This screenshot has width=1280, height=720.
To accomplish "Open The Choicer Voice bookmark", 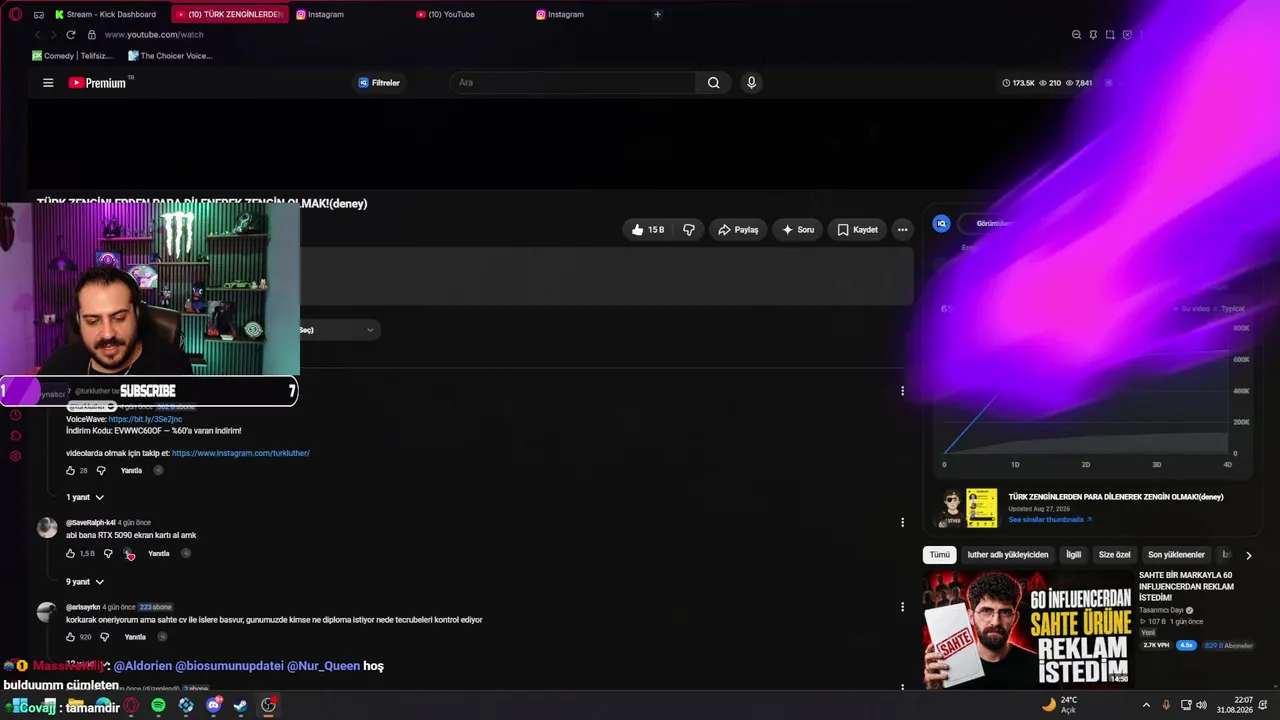I will (x=170, y=56).
